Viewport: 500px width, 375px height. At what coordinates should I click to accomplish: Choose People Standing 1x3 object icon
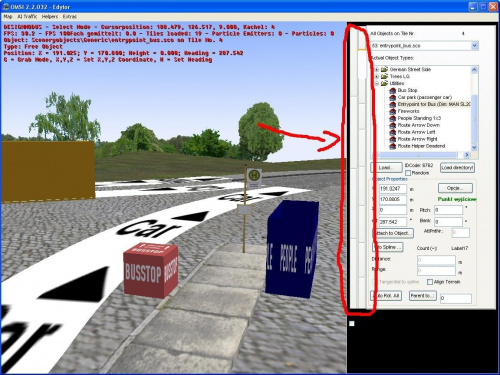click(393, 118)
